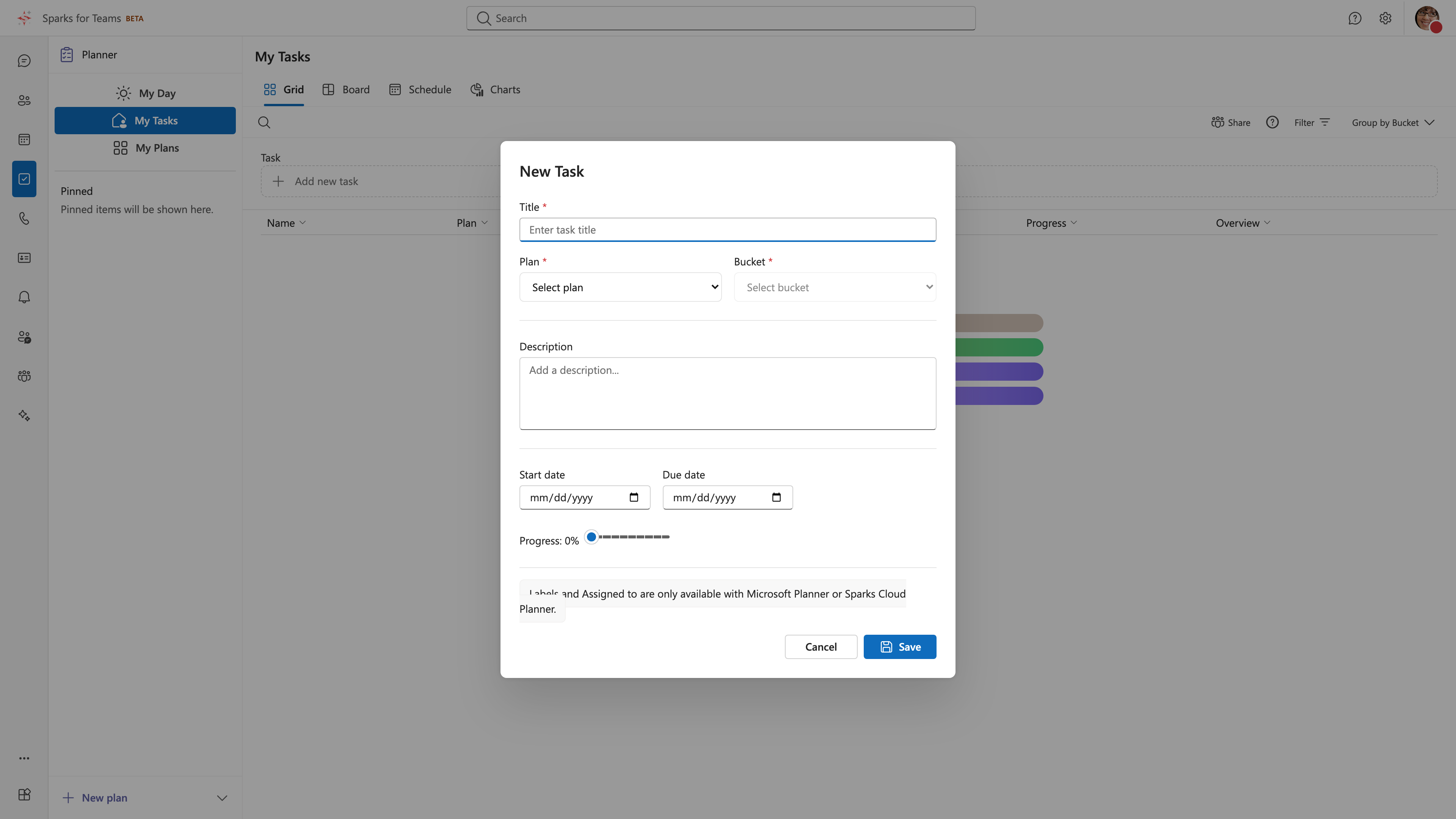Go to My Day
The width and height of the screenshot is (1456, 819).
pos(145,93)
